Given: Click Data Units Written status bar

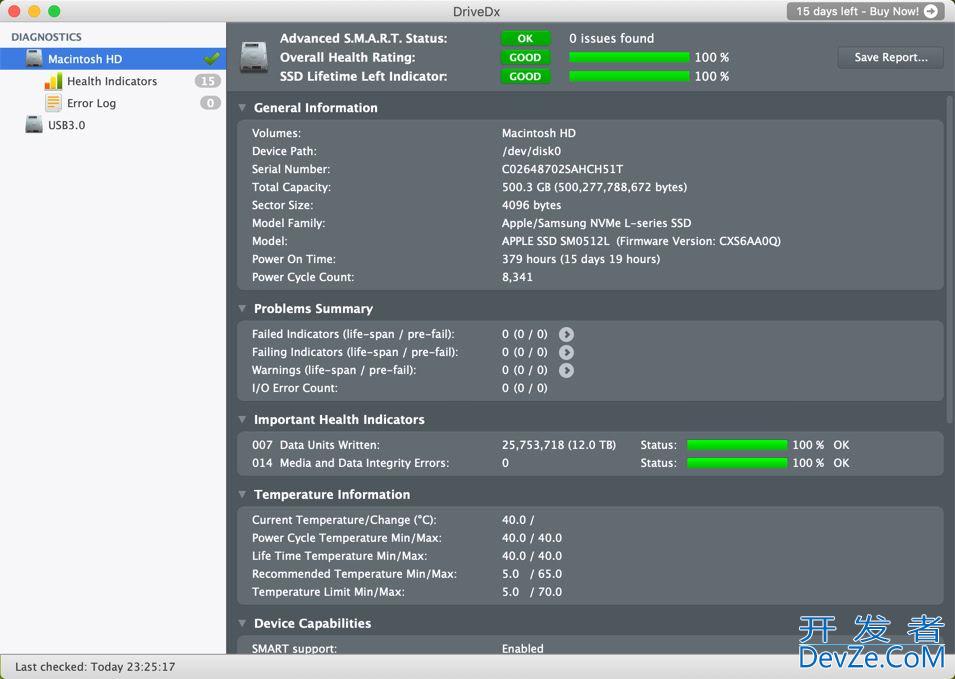Looking at the screenshot, I should (x=737, y=445).
